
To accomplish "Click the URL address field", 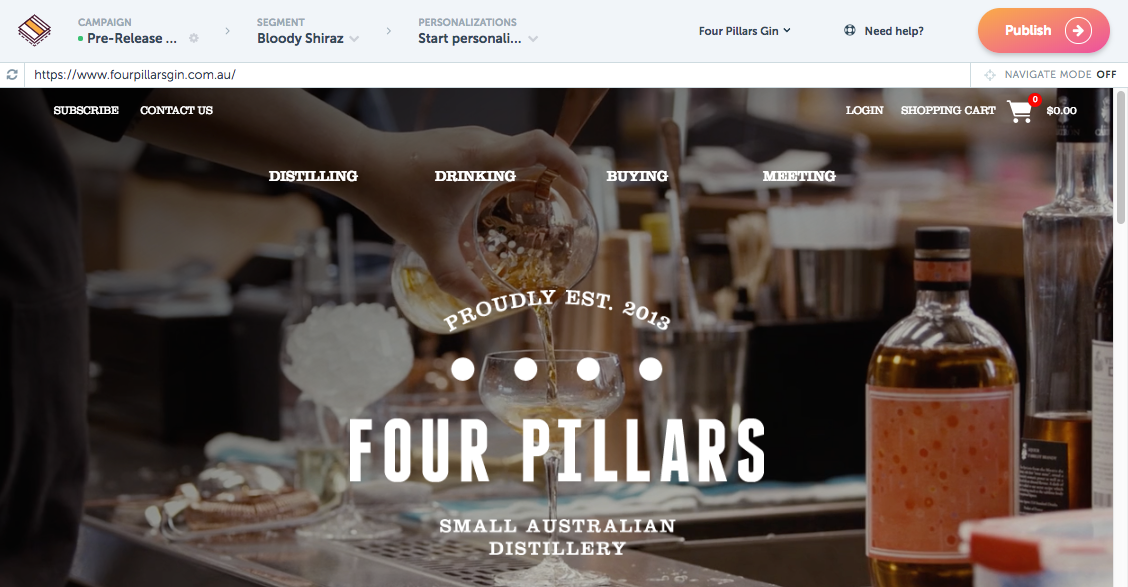I will (x=497, y=75).
